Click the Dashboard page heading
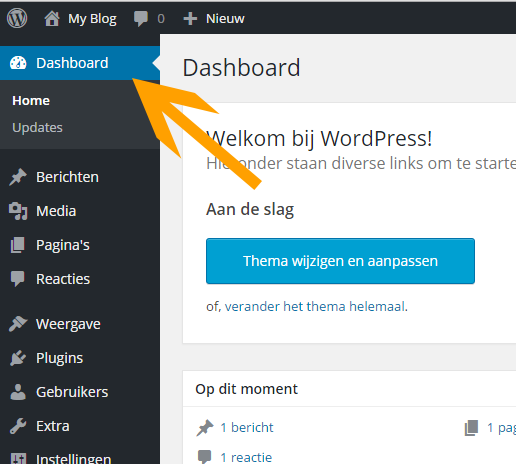Screen dimensions: 516x464 (241, 68)
